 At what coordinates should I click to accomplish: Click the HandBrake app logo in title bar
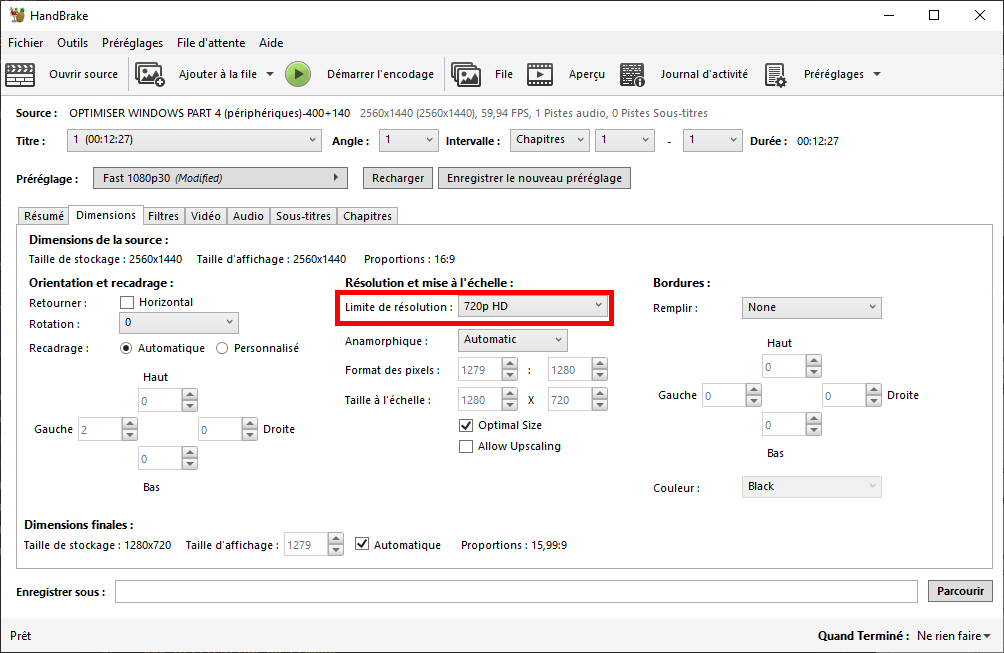pyautogui.click(x=17, y=15)
